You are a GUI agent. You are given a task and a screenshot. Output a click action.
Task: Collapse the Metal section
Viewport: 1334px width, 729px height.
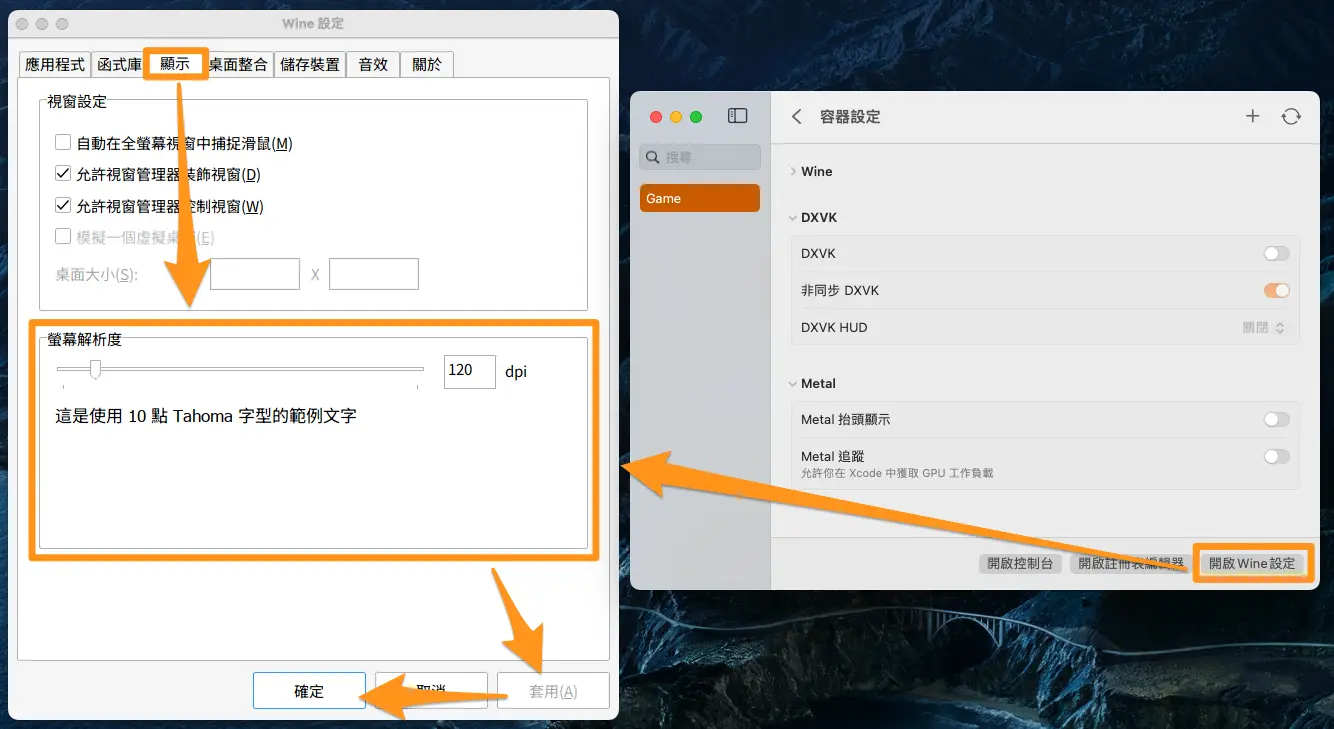tap(793, 384)
